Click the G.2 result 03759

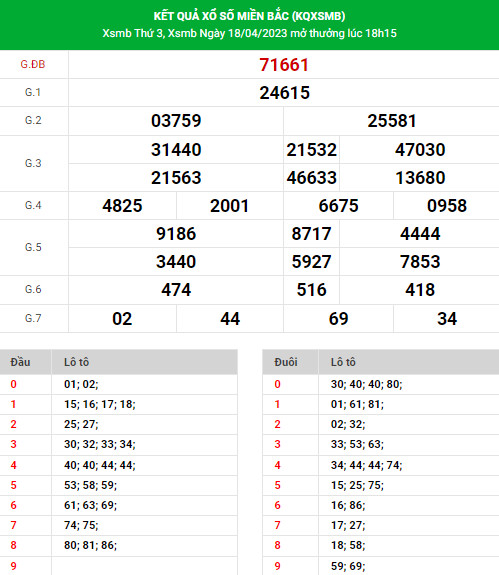[x=176, y=121]
